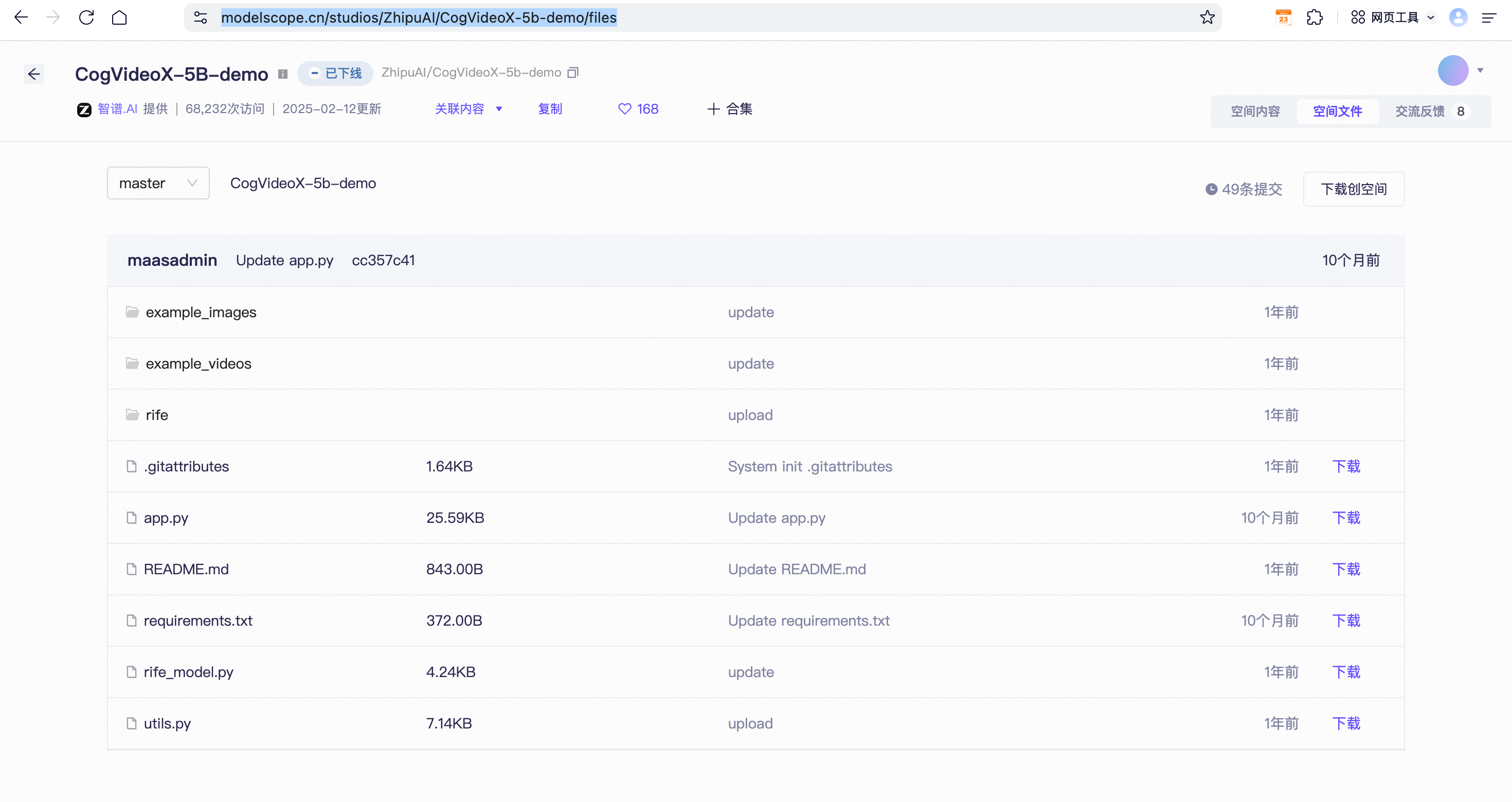Download the app.py file
Image resolution: width=1512 pixels, height=802 pixels.
[1345, 518]
